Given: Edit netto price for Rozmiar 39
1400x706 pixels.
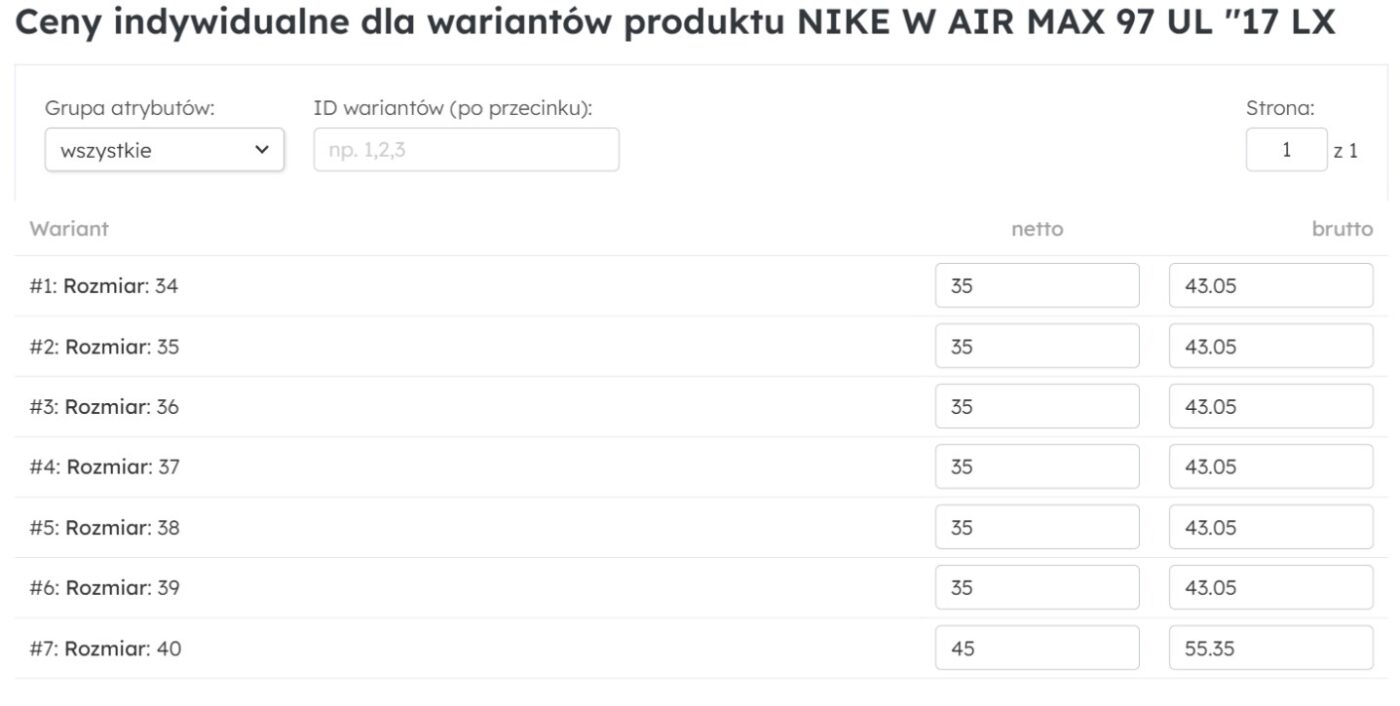Looking at the screenshot, I should [x=1037, y=587].
